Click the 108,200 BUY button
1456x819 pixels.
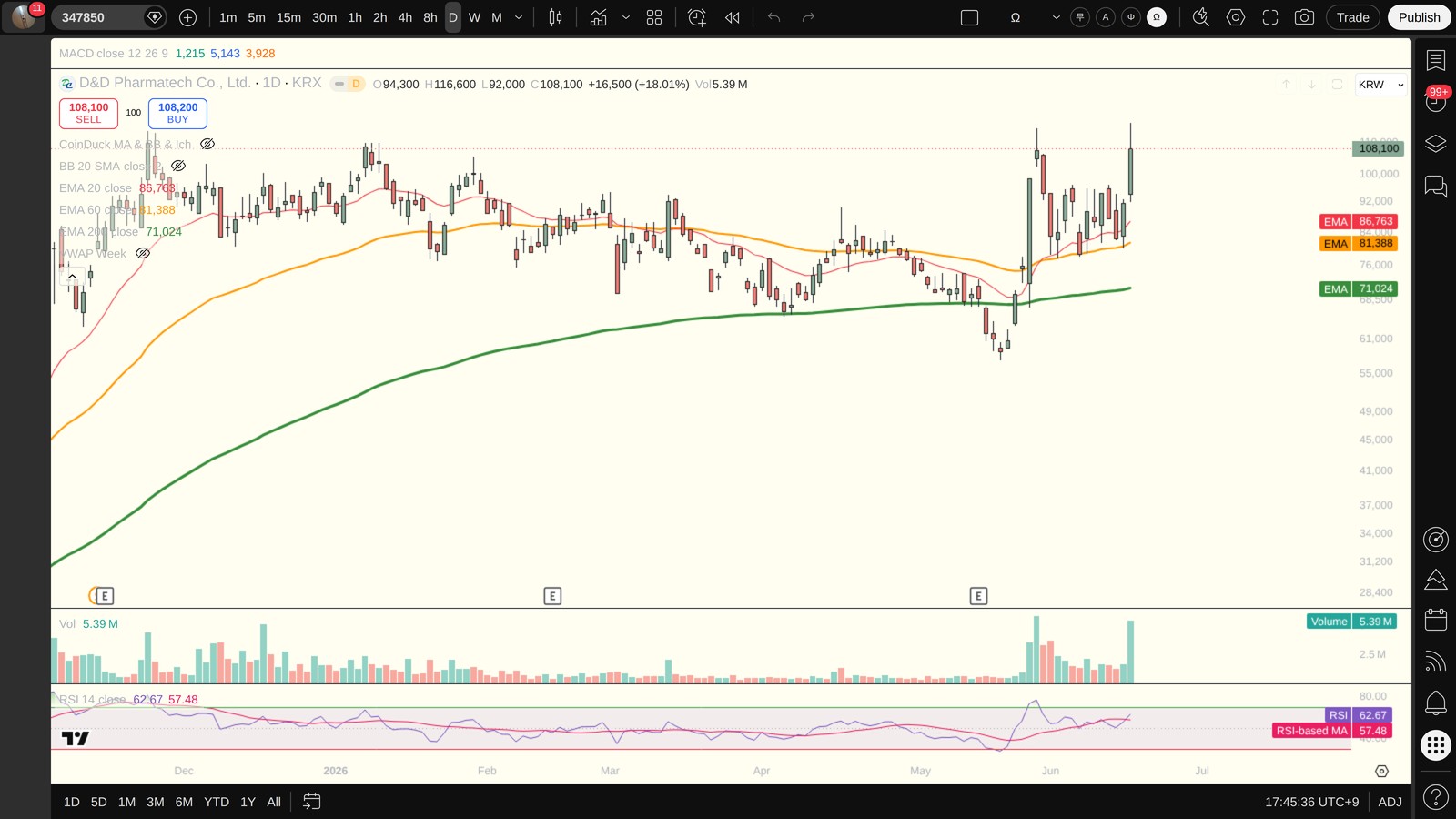177,113
